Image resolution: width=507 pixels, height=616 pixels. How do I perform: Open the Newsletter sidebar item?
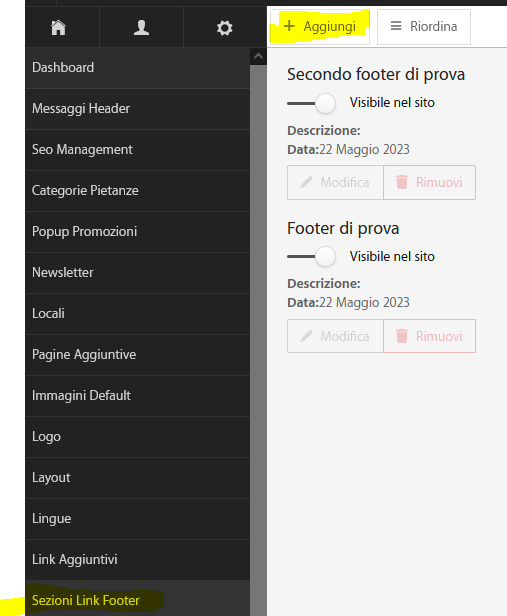[x=137, y=273]
